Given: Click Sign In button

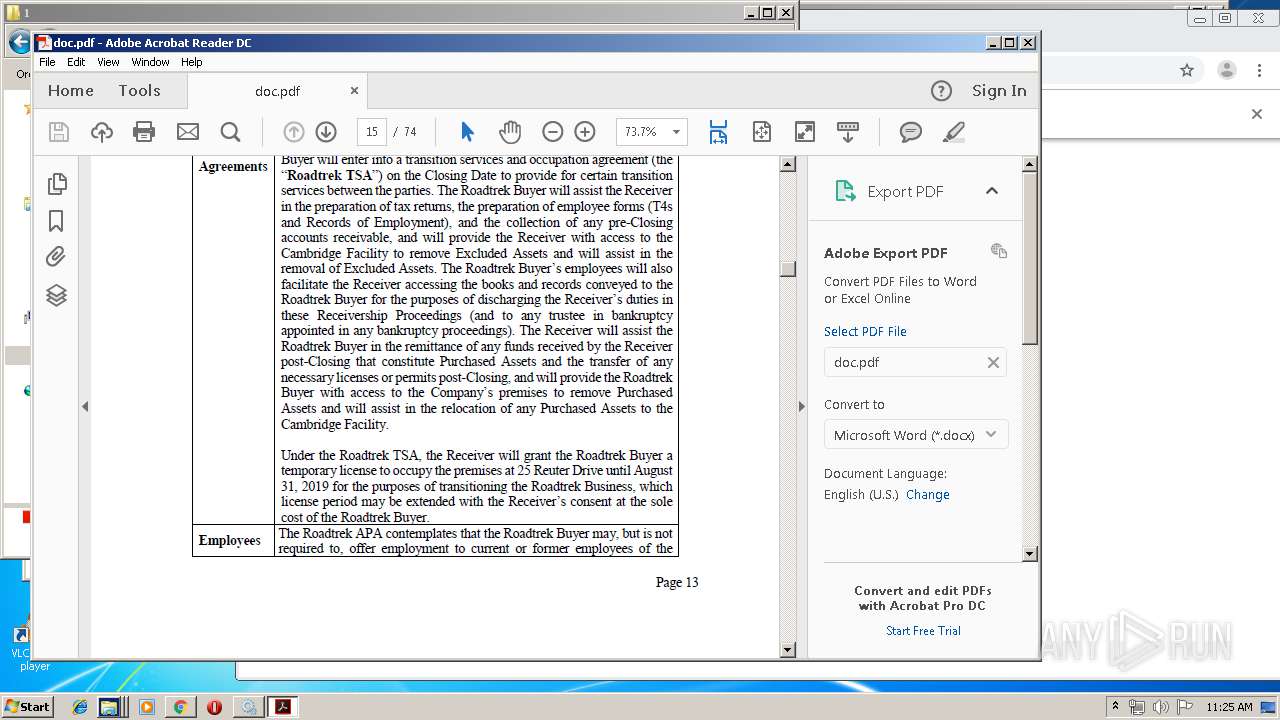Looking at the screenshot, I should (x=999, y=91).
